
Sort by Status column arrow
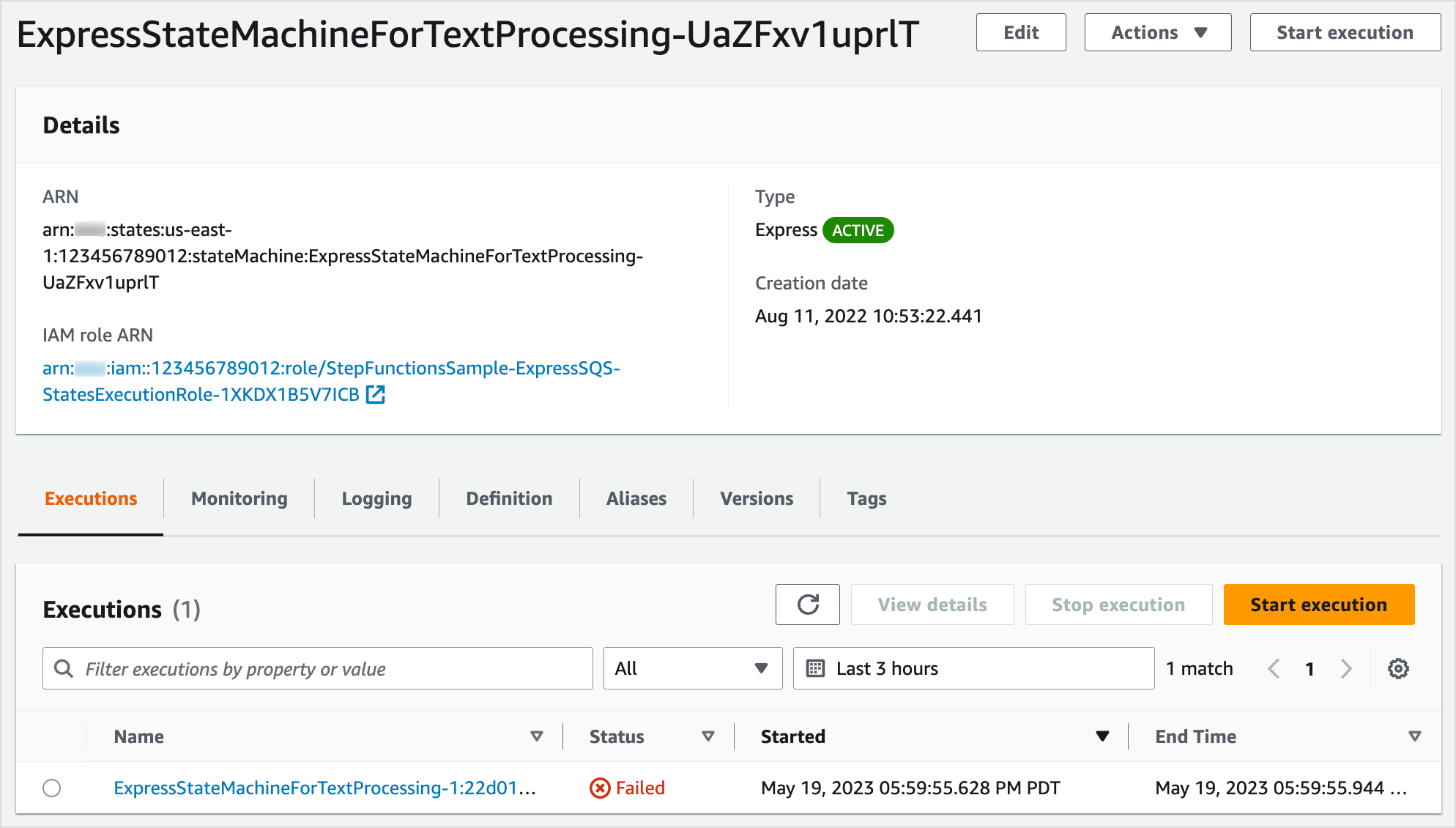pyautogui.click(x=708, y=736)
